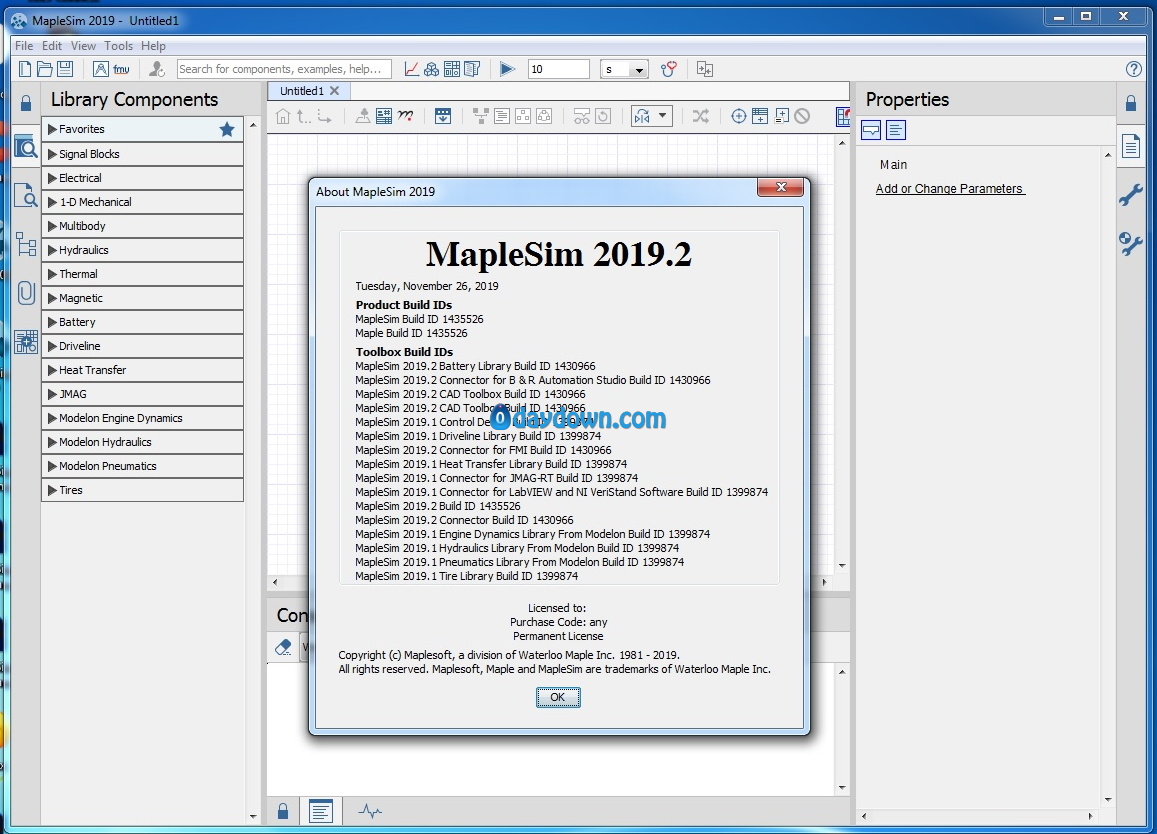
Task: Click the save floppy-disk icon
Action: click(65, 69)
